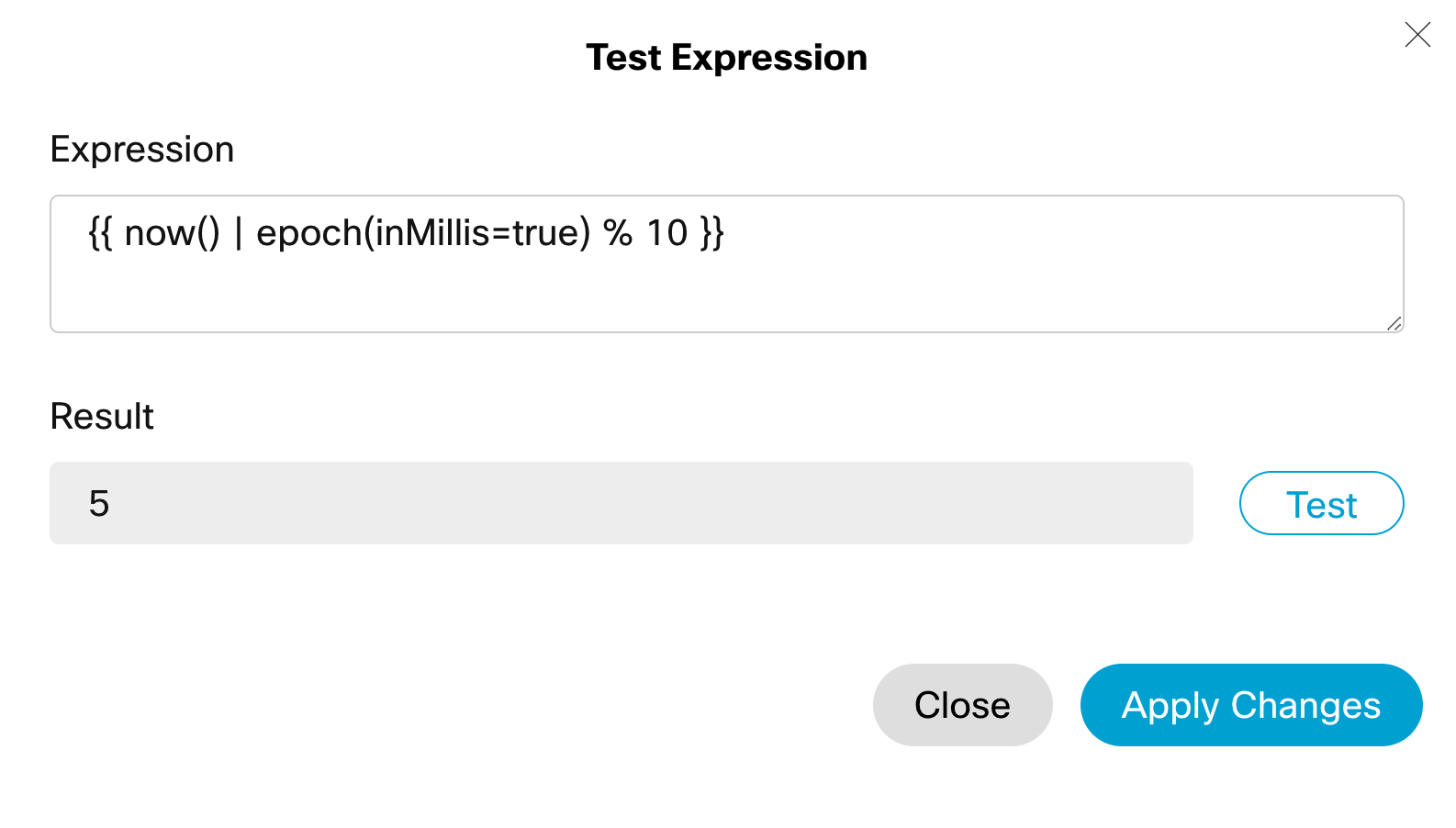Screen dimensions: 1456x828
Task: Click the closing }} braces
Action: [712, 233]
